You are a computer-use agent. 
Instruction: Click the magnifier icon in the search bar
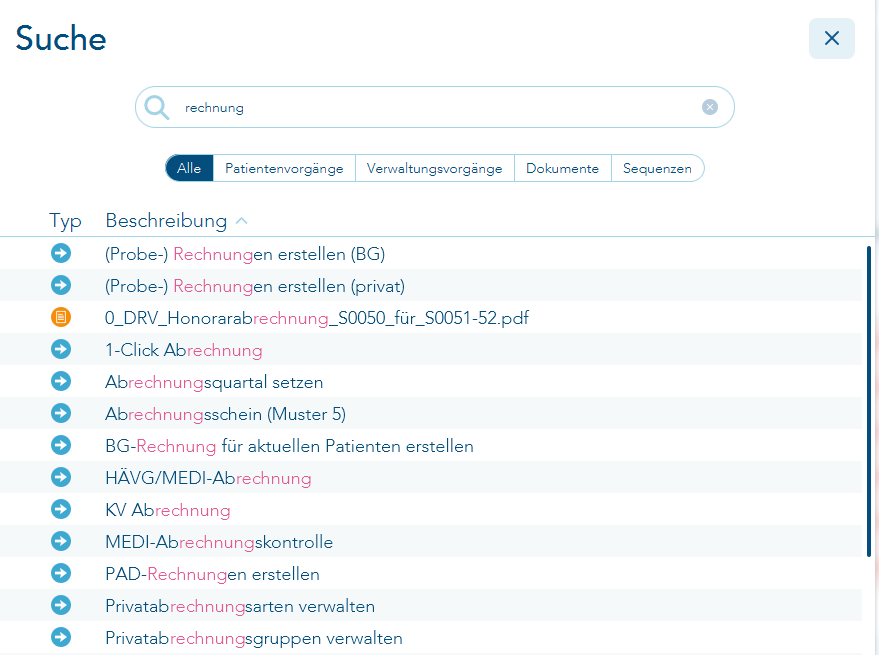pos(157,106)
